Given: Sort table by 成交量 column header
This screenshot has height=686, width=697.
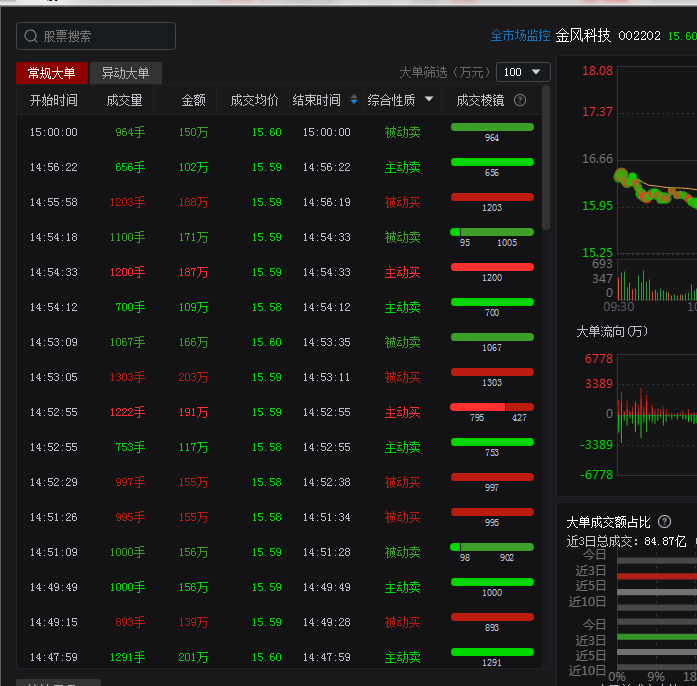Looking at the screenshot, I should click(x=124, y=100).
